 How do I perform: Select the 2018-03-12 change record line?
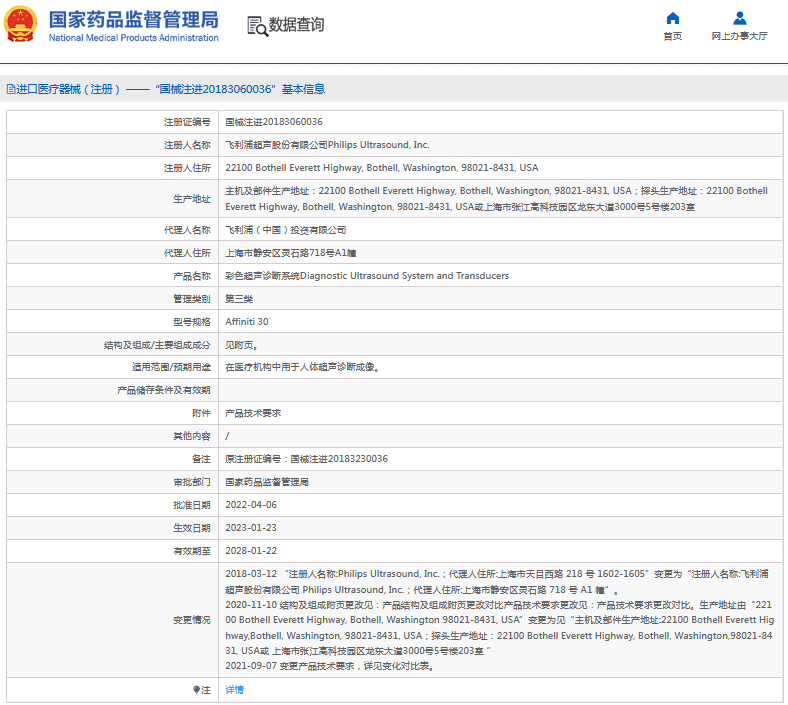pos(497,581)
